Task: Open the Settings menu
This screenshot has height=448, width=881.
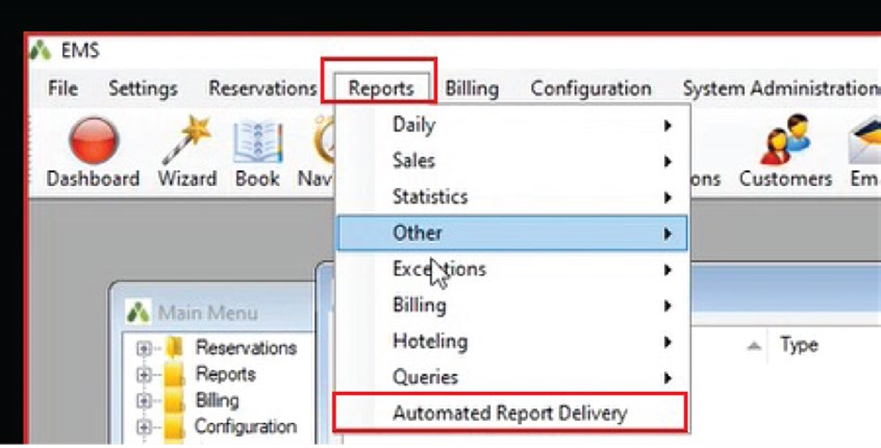Action: pos(143,88)
